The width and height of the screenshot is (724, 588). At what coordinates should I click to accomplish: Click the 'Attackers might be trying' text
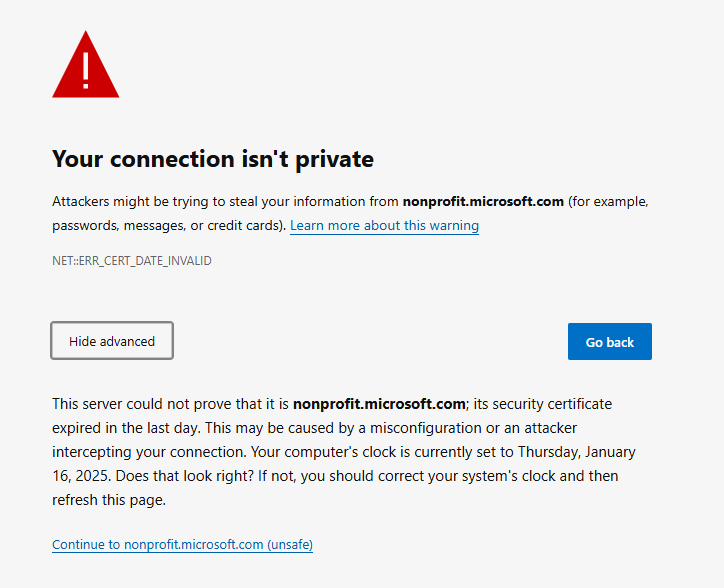click(130, 202)
